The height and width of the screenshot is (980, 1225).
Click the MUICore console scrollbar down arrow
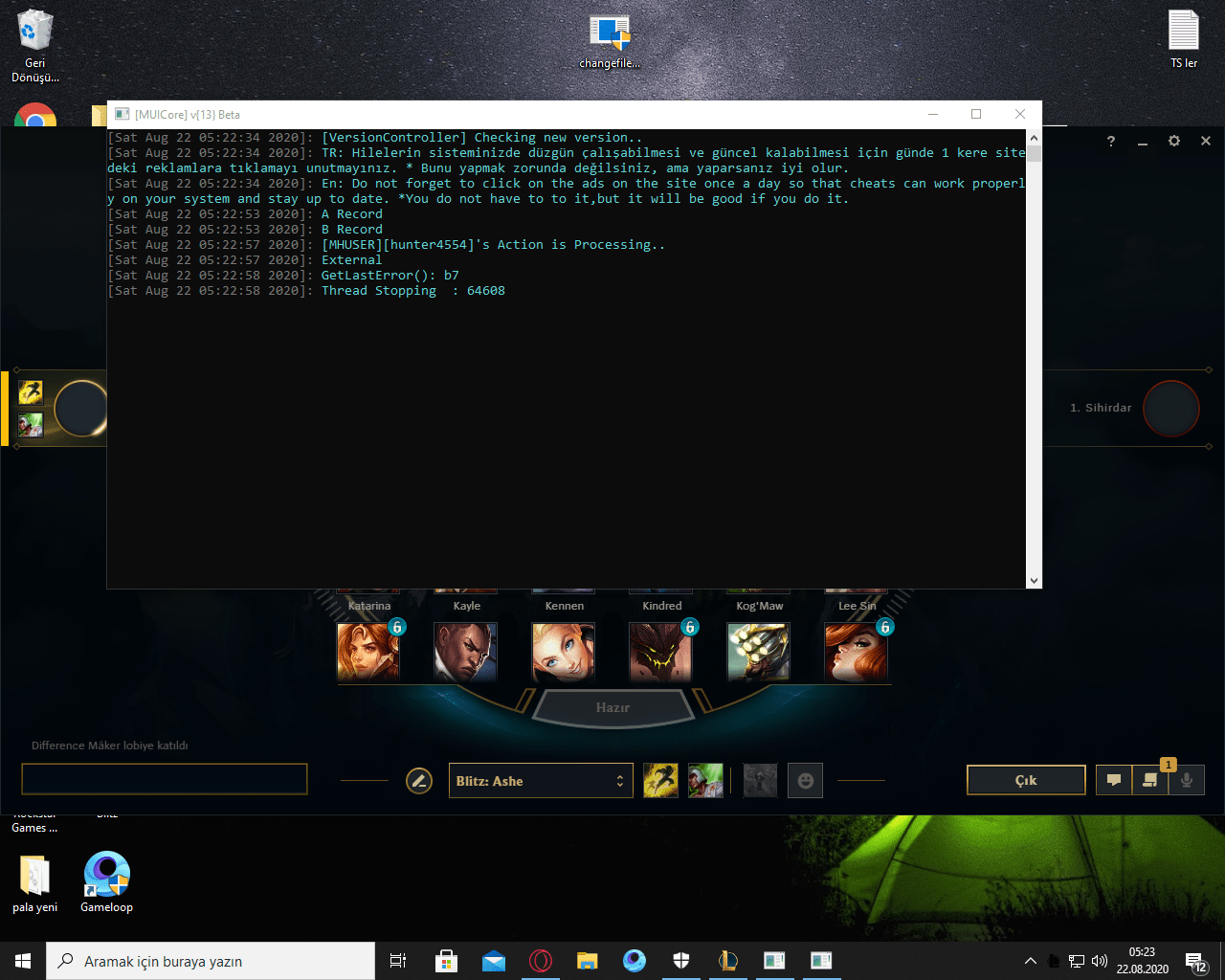pos(1034,581)
